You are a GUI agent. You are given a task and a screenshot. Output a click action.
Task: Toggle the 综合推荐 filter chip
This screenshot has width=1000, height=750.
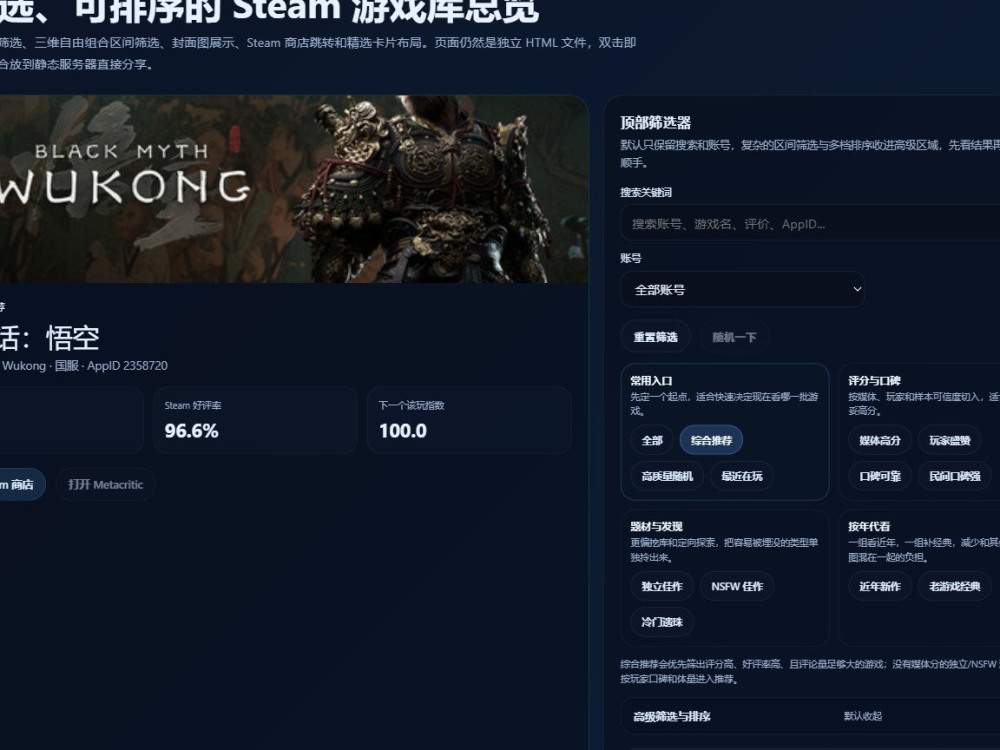(711, 440)
